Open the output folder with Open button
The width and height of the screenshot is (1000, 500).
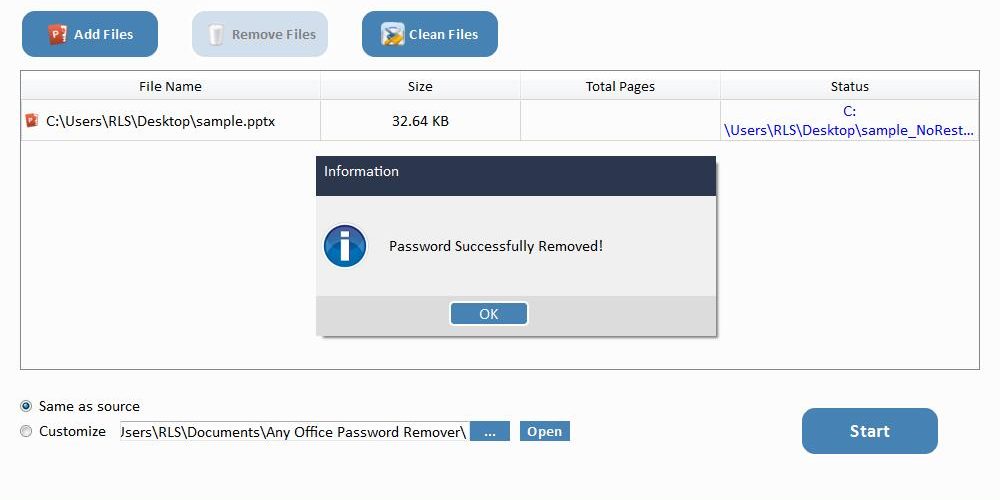(x=545, y=431)
